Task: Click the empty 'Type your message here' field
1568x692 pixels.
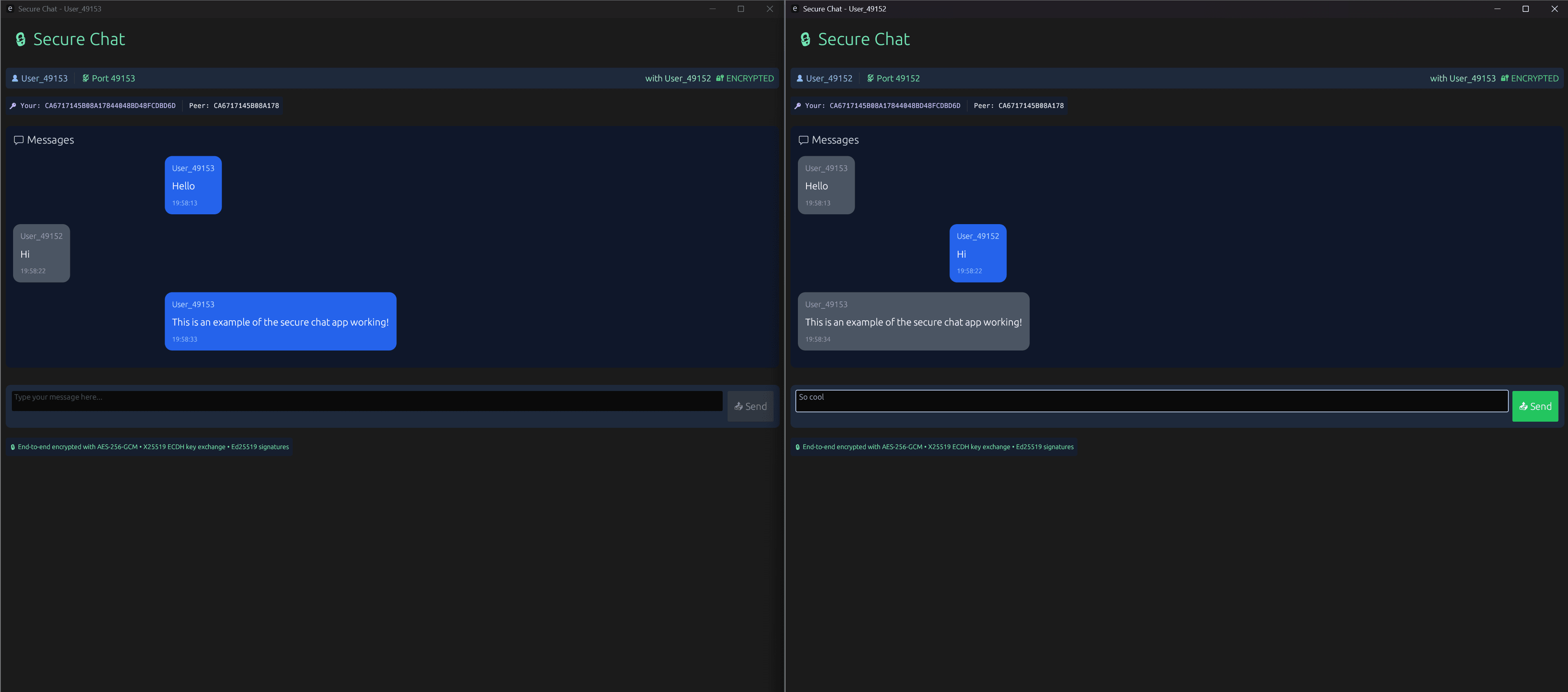Action: 365,401
